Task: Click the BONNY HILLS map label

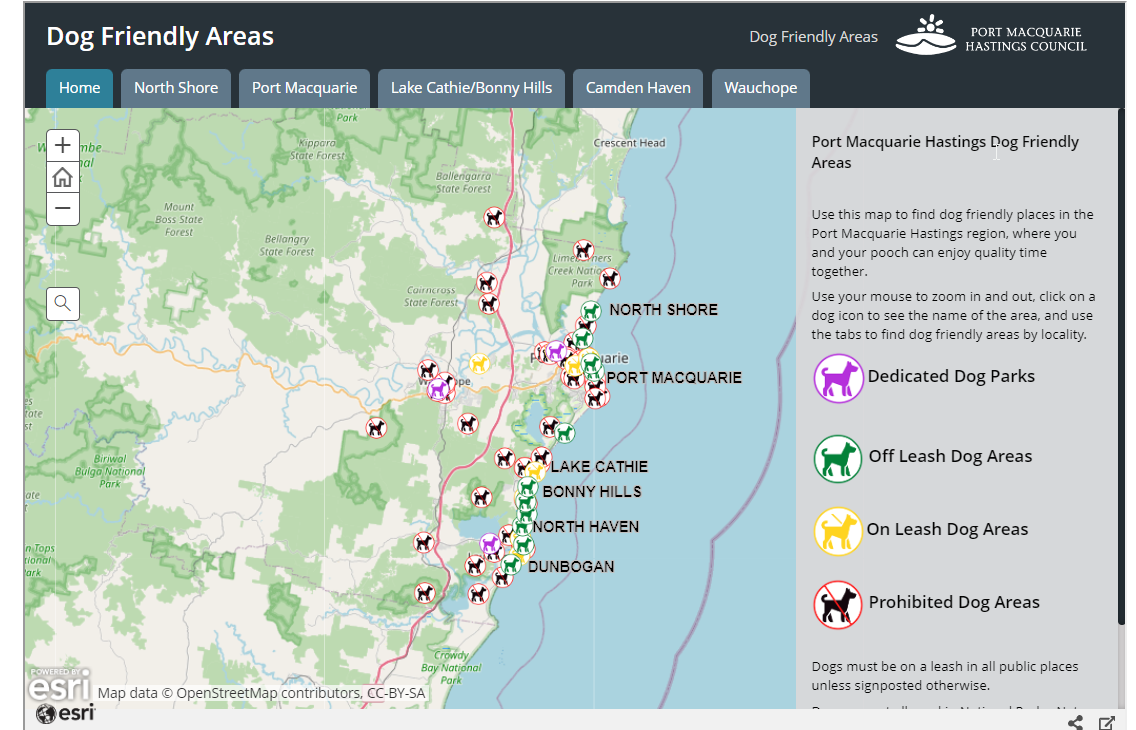Action: click(592, 492)
